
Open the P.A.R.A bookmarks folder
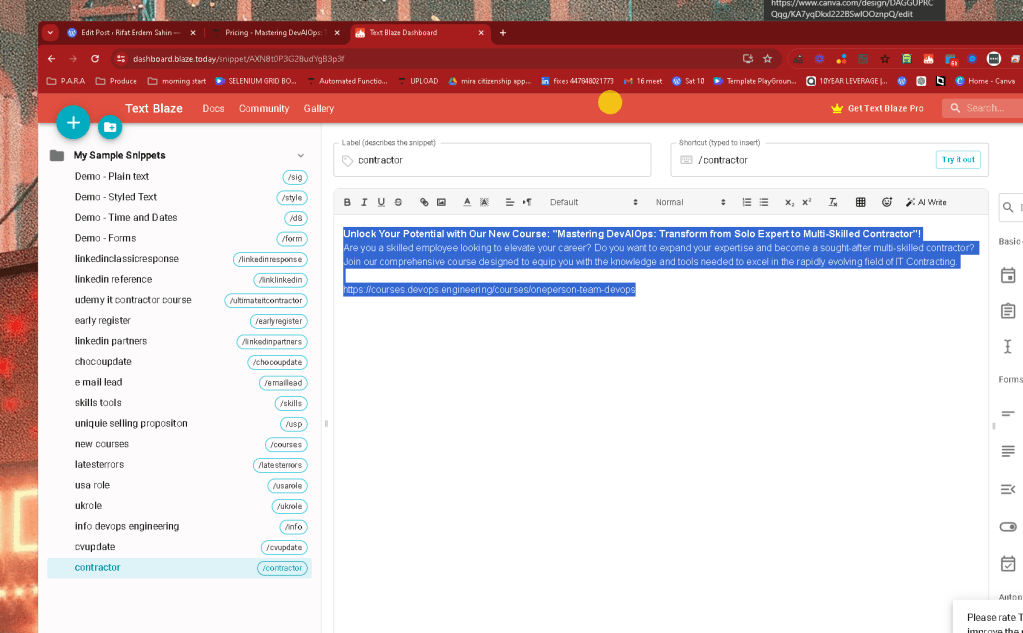coord(66,81)
